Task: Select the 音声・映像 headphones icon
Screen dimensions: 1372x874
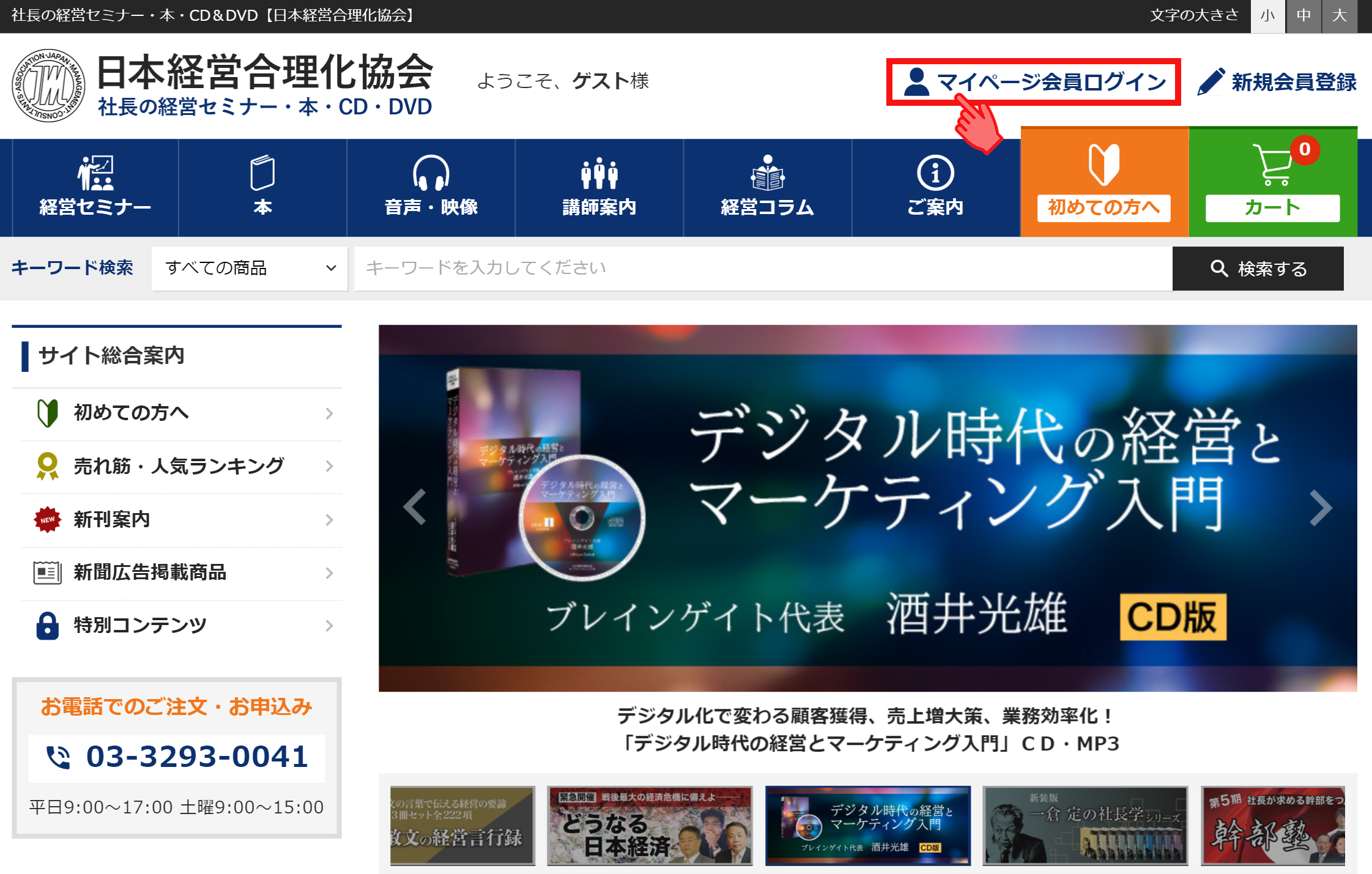Action: pos(431,173)
